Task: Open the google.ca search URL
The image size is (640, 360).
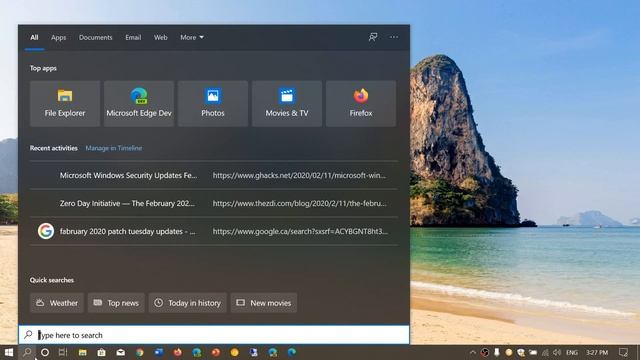Action: point(300,231)
